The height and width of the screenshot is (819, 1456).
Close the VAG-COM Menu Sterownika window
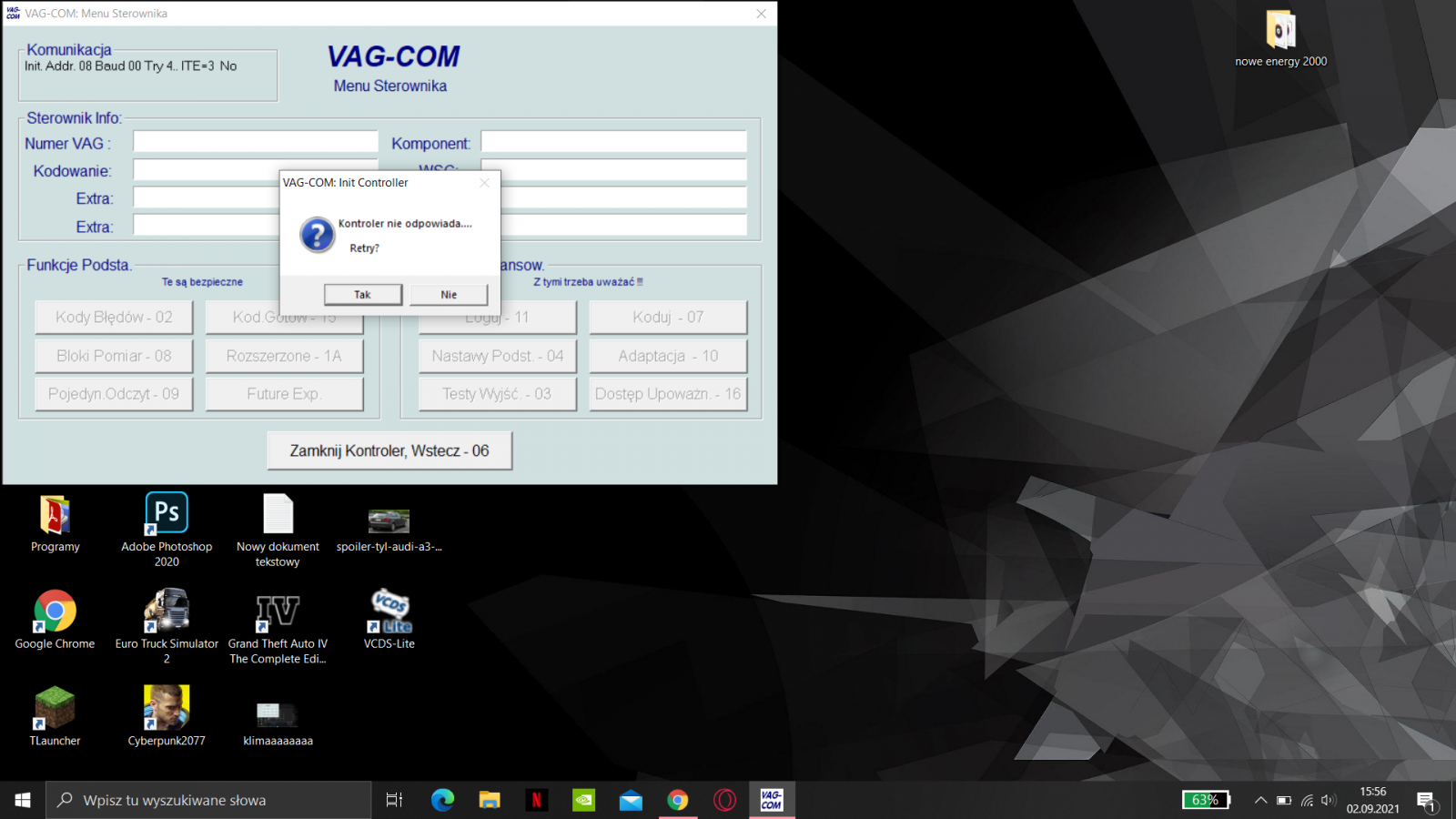point(762,14)
